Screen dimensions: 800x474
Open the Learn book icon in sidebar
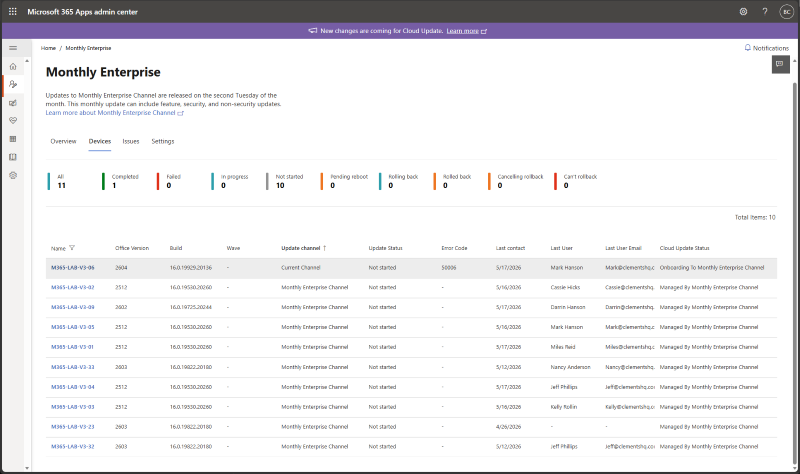[x=13, y=157]
